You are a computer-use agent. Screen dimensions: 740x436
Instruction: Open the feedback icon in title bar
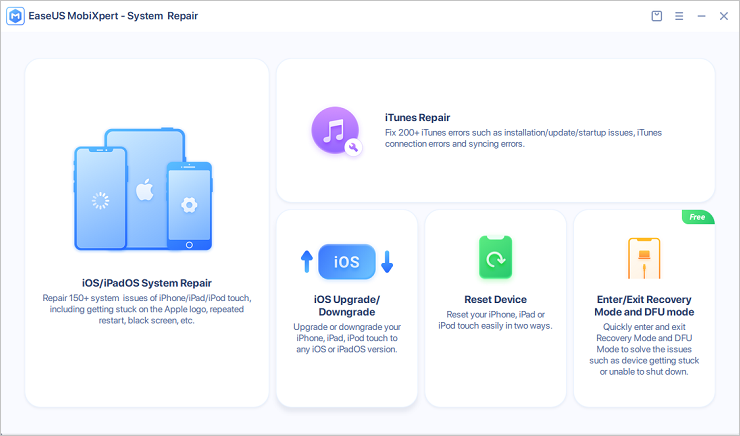(656, 16)
